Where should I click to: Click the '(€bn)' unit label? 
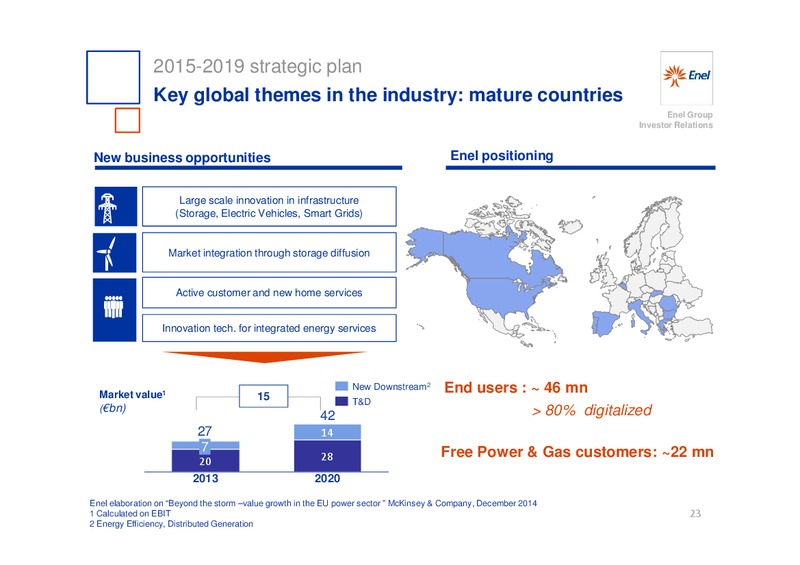pos(113,408)
